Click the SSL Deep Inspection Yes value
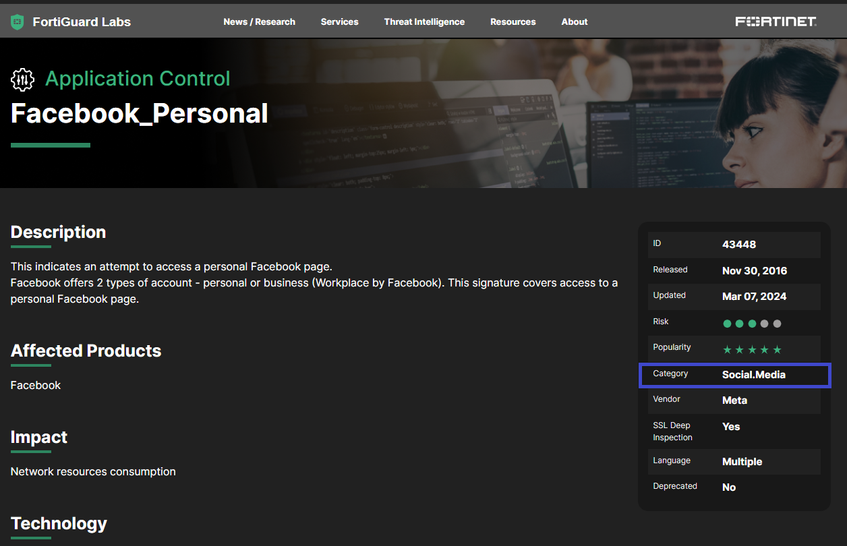 [x=731, y=427]
